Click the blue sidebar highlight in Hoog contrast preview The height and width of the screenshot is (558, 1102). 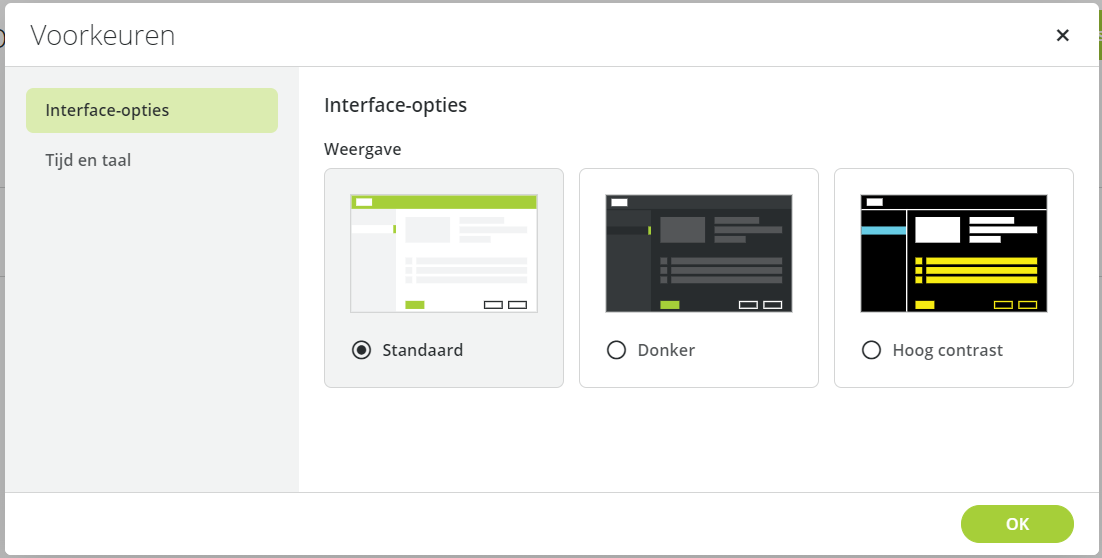tap(883, 231)
